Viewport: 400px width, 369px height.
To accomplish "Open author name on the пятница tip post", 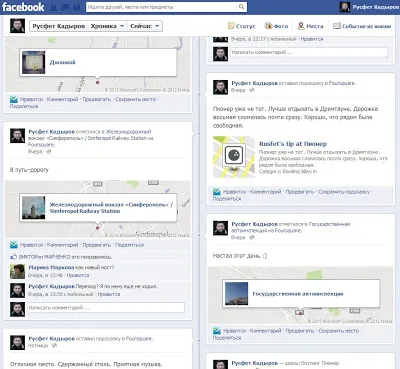I will pyautogui.click(x=51, y=339).
